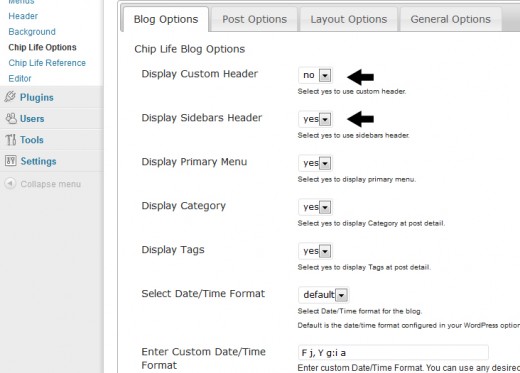Click the 'Chip Life Blog Options' heading
520x373 pixels.
[x=190, y=49]
